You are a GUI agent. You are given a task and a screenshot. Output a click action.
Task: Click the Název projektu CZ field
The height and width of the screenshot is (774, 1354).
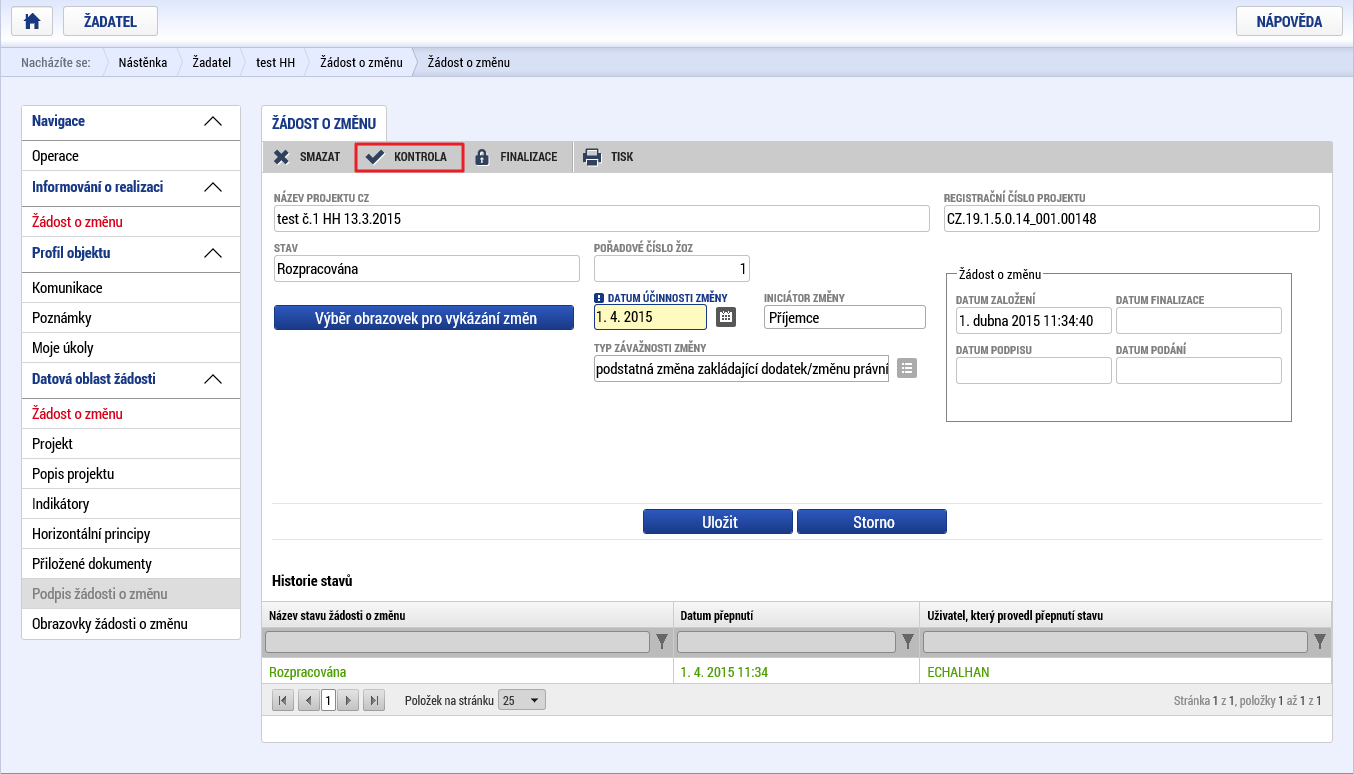602,218
